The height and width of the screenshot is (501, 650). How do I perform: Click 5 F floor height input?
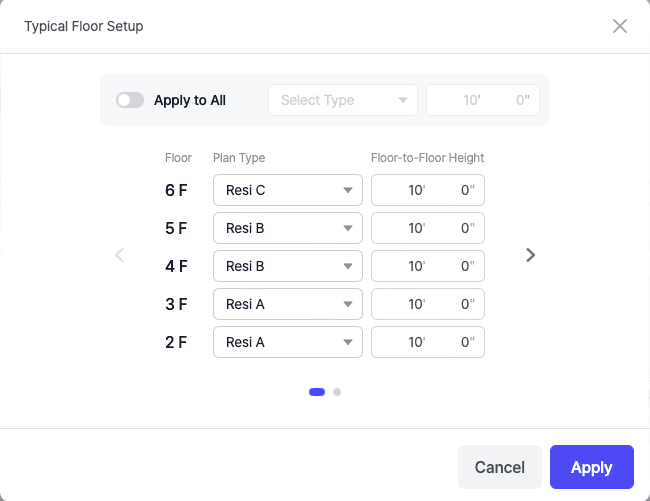pyautogui.click(x=427, y=228)
